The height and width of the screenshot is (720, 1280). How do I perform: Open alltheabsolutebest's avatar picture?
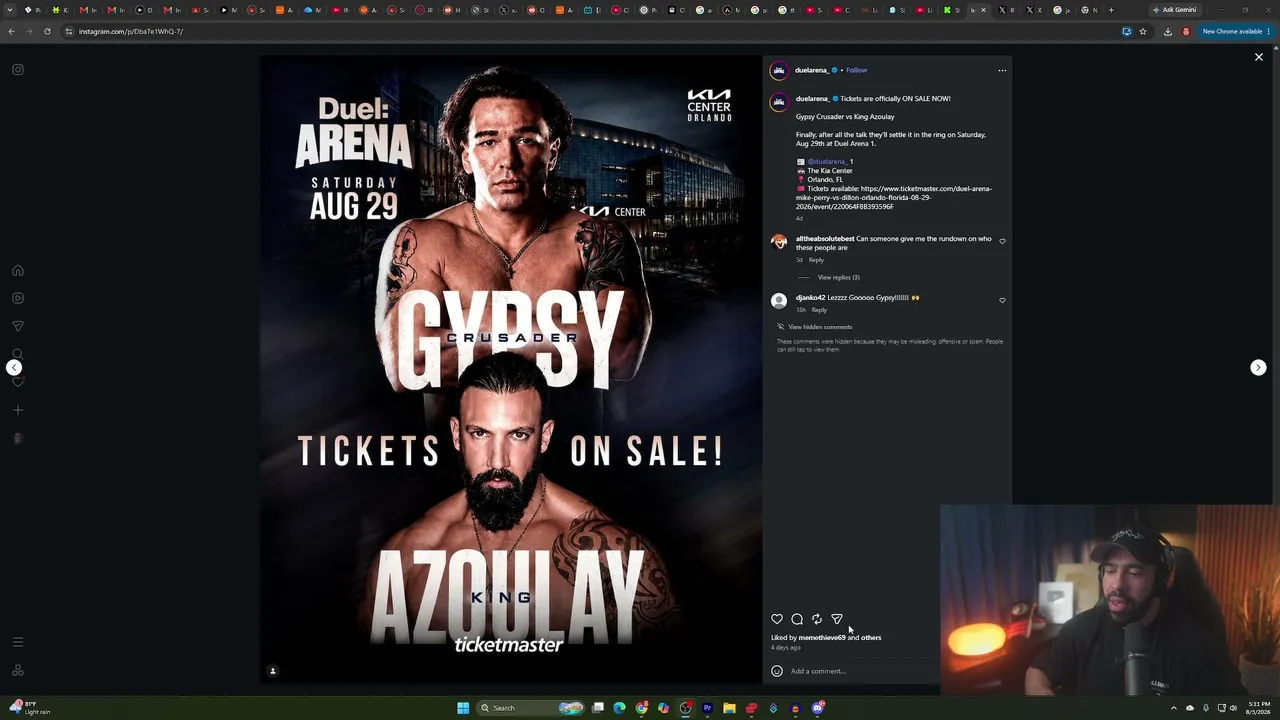click(779, 242)
